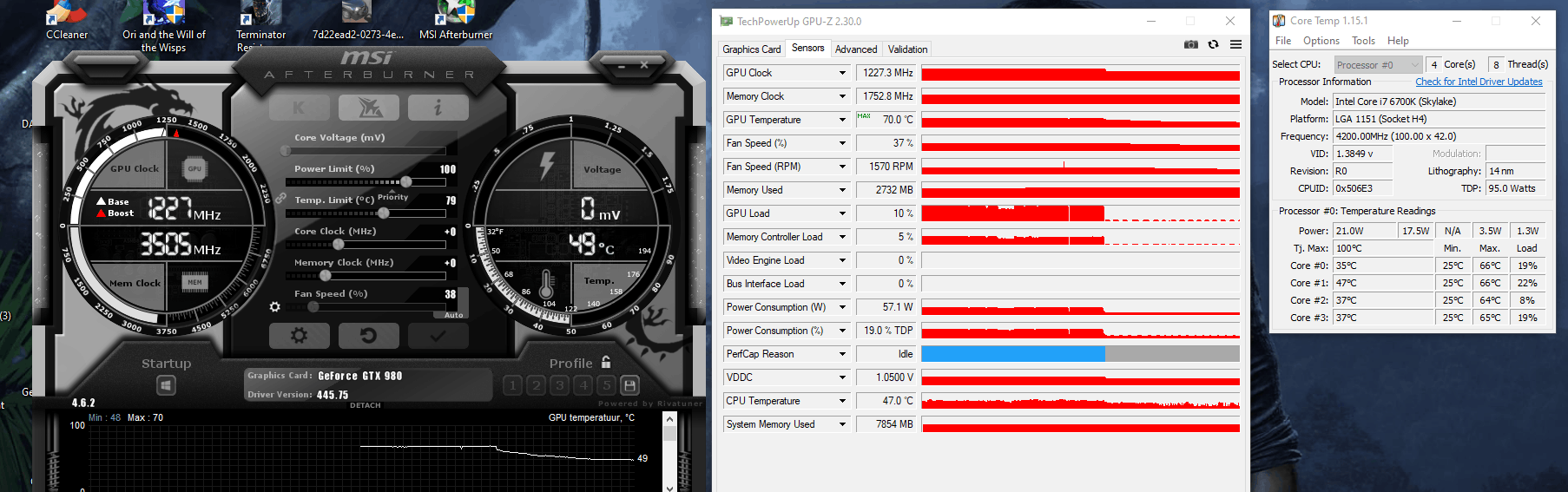Click the GPU chip icon in the Afterburner gauge
Image resolution: width=1568 pixels, height=492 pixels.
click(x=194, y=168)
